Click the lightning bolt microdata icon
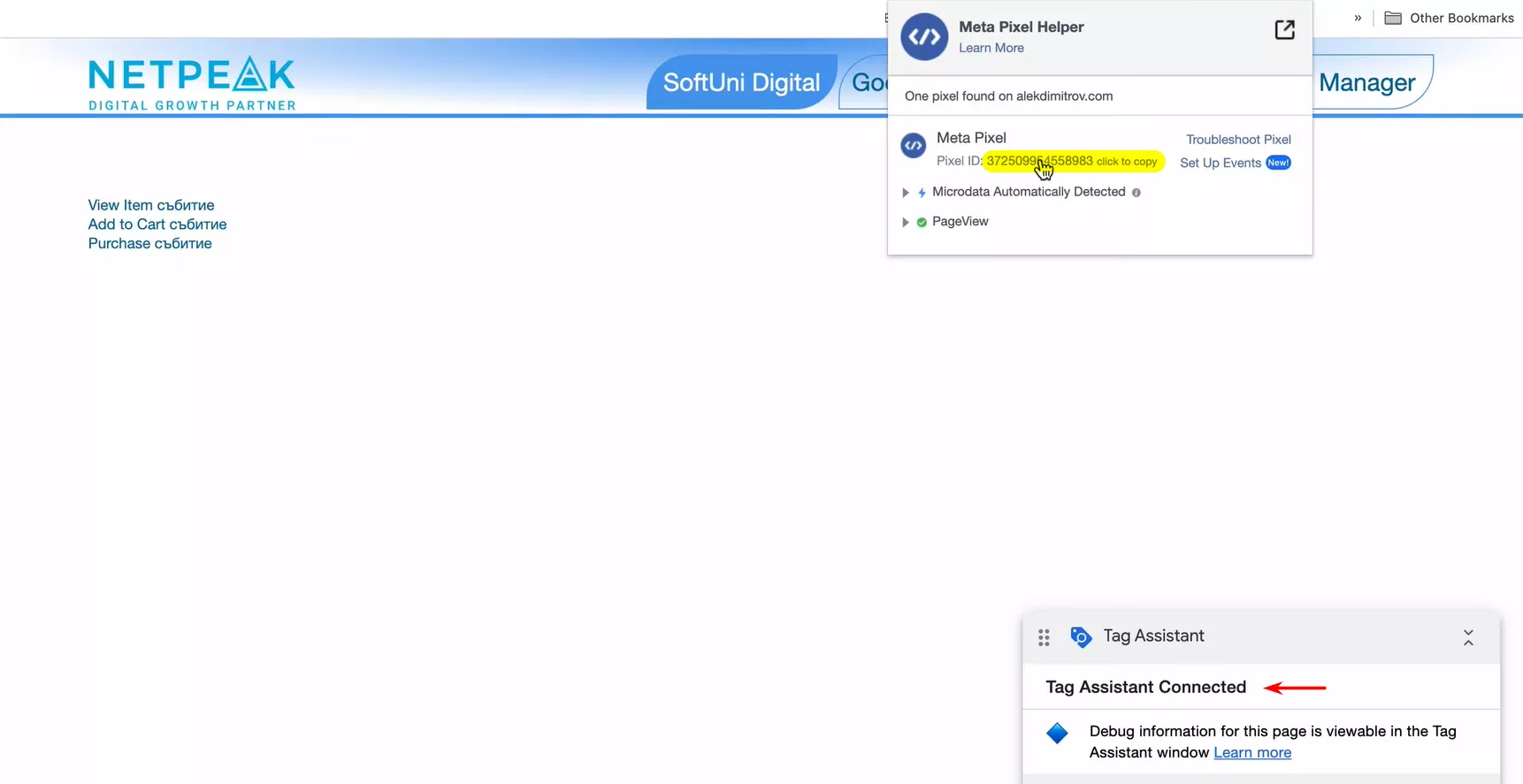This screenshot has height=784, width=1523. (922, 193)
